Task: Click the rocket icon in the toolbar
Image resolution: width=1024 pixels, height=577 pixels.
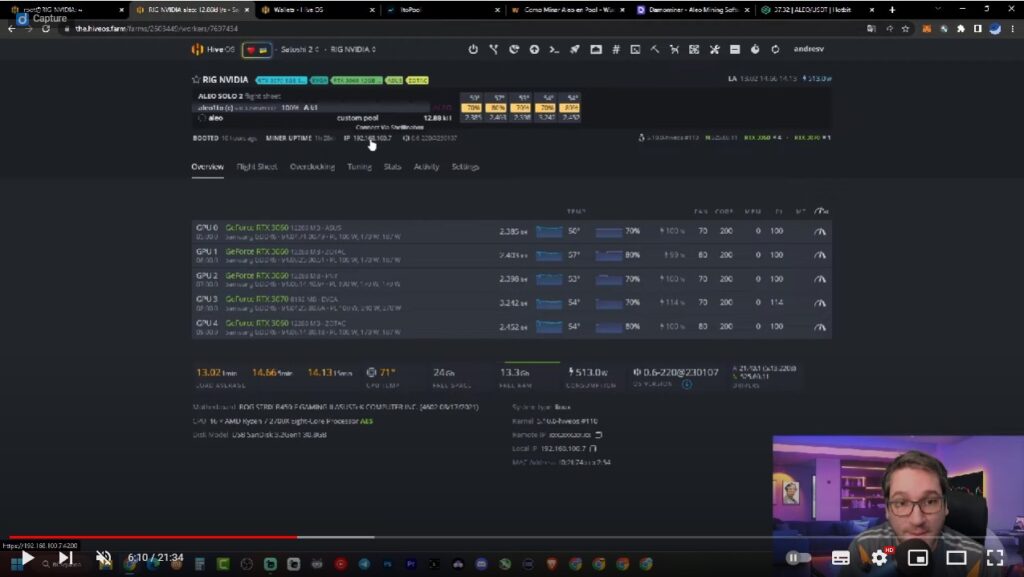Action: [575, 49]
